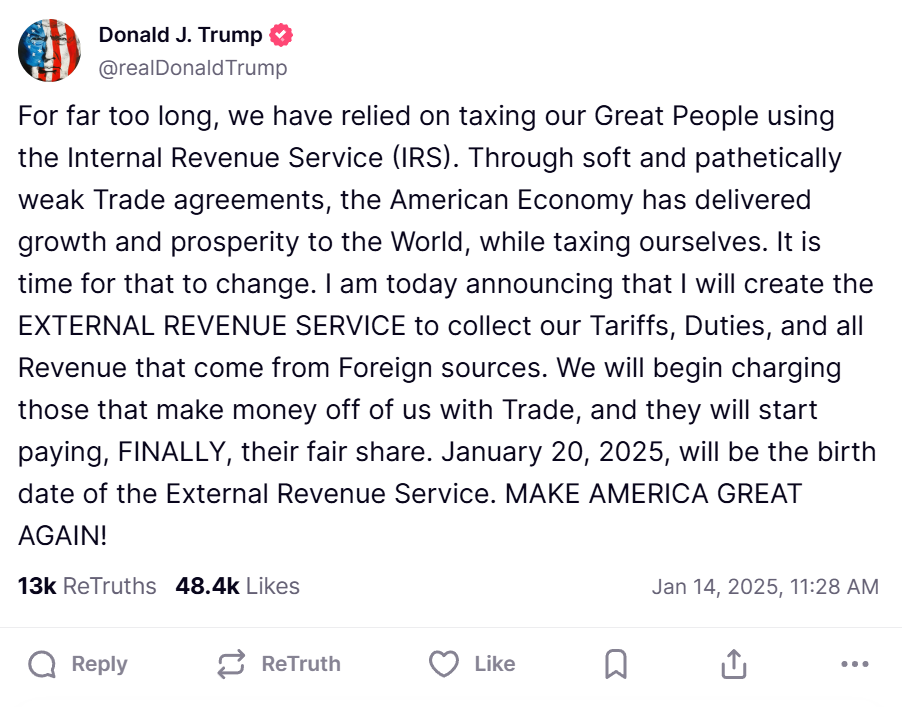This screenshot has height=707, width=902.
Task: Open the Donald J. Trump profile name
Action: coord(180,35)
